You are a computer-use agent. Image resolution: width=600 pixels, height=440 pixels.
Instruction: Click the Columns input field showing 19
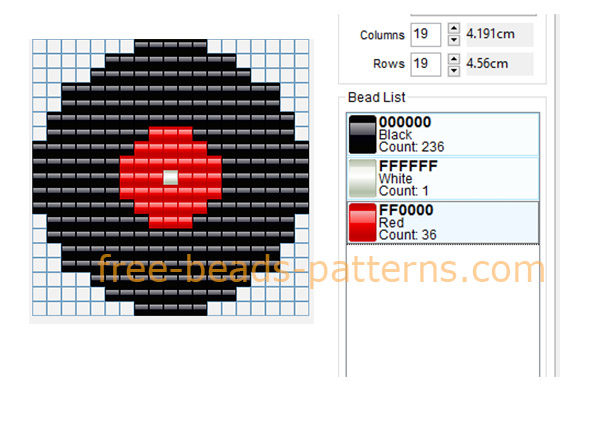[x=426, y=34]
